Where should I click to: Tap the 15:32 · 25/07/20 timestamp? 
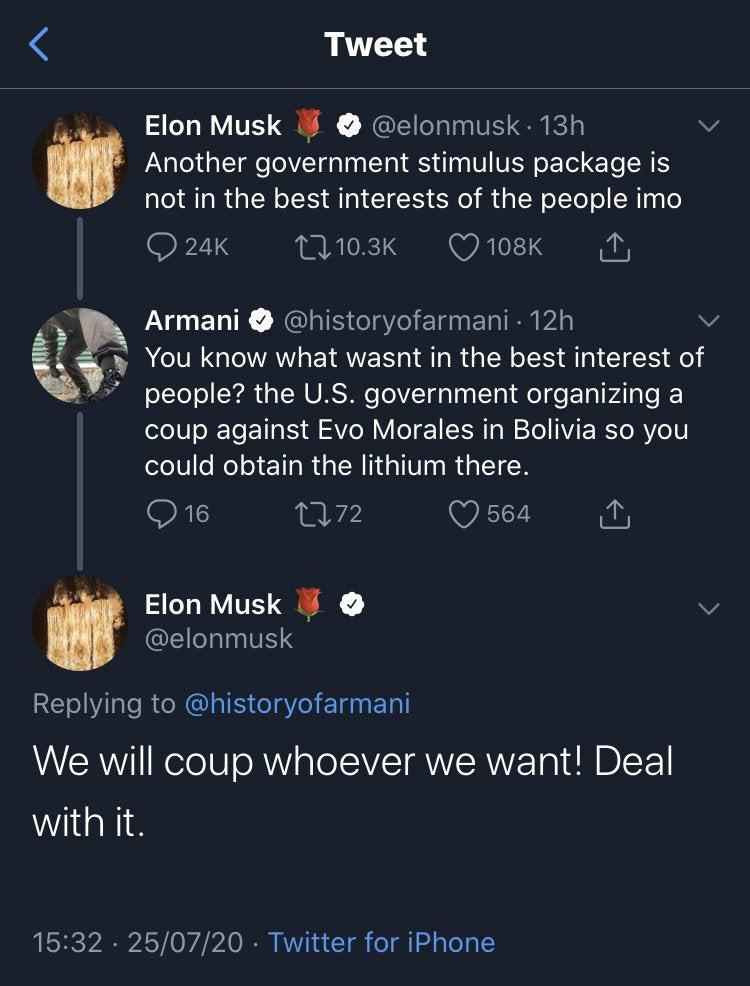coord(137,942)
